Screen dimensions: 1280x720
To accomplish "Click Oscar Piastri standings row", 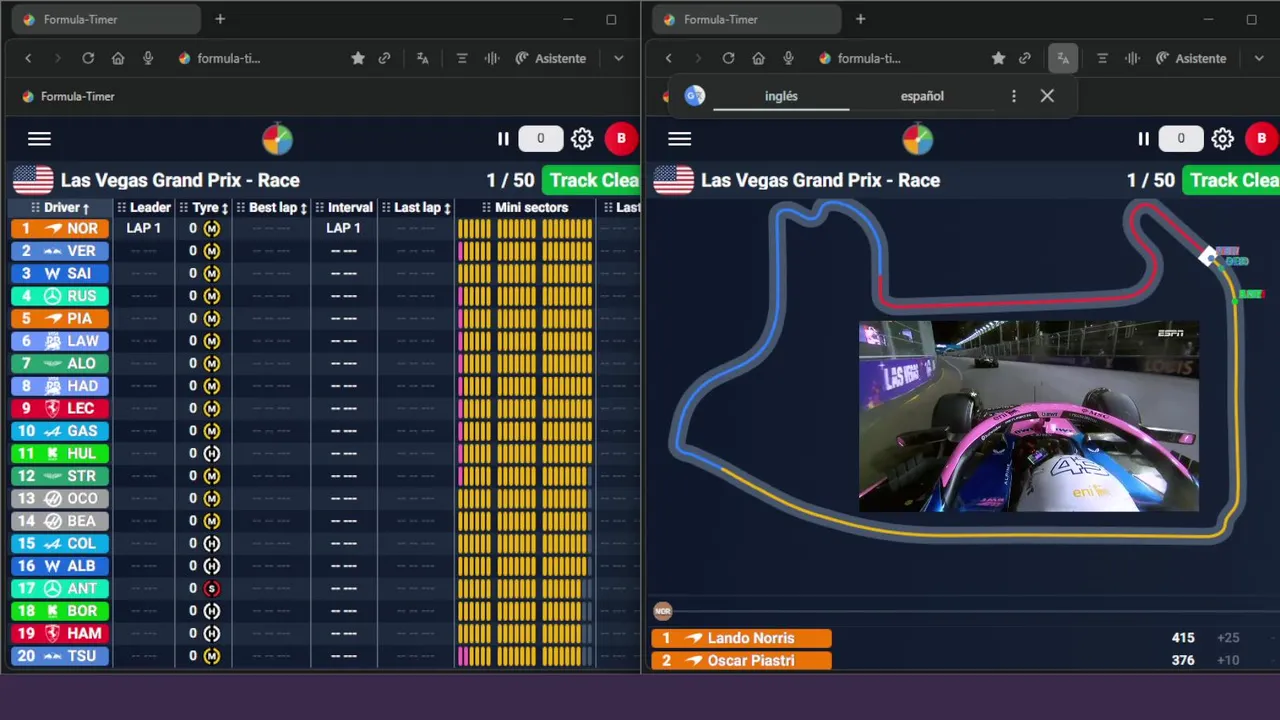I will pos(741,660).
